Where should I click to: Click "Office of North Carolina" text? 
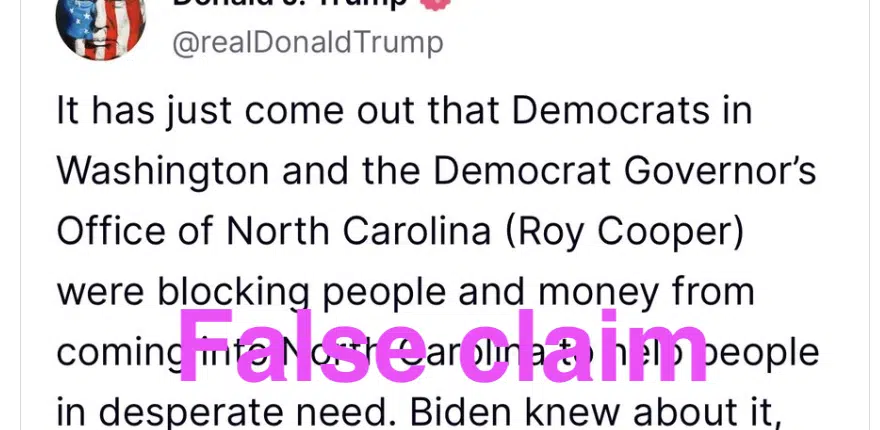274,230
